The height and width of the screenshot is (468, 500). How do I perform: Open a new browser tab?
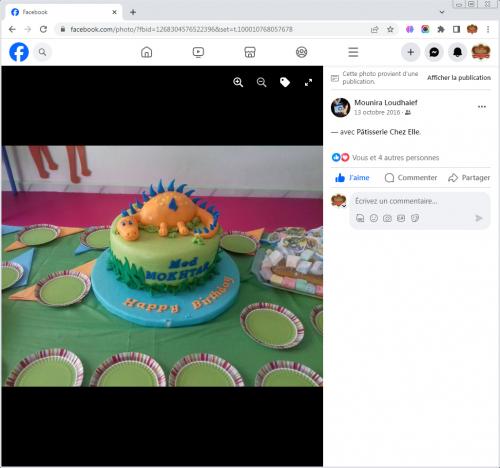133,12
